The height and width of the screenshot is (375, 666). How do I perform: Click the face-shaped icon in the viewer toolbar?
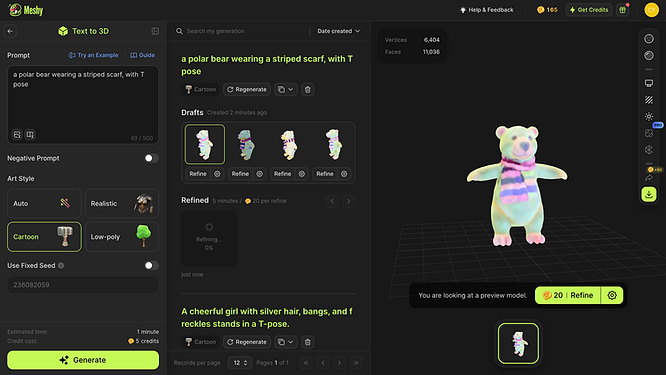[649, 39]
